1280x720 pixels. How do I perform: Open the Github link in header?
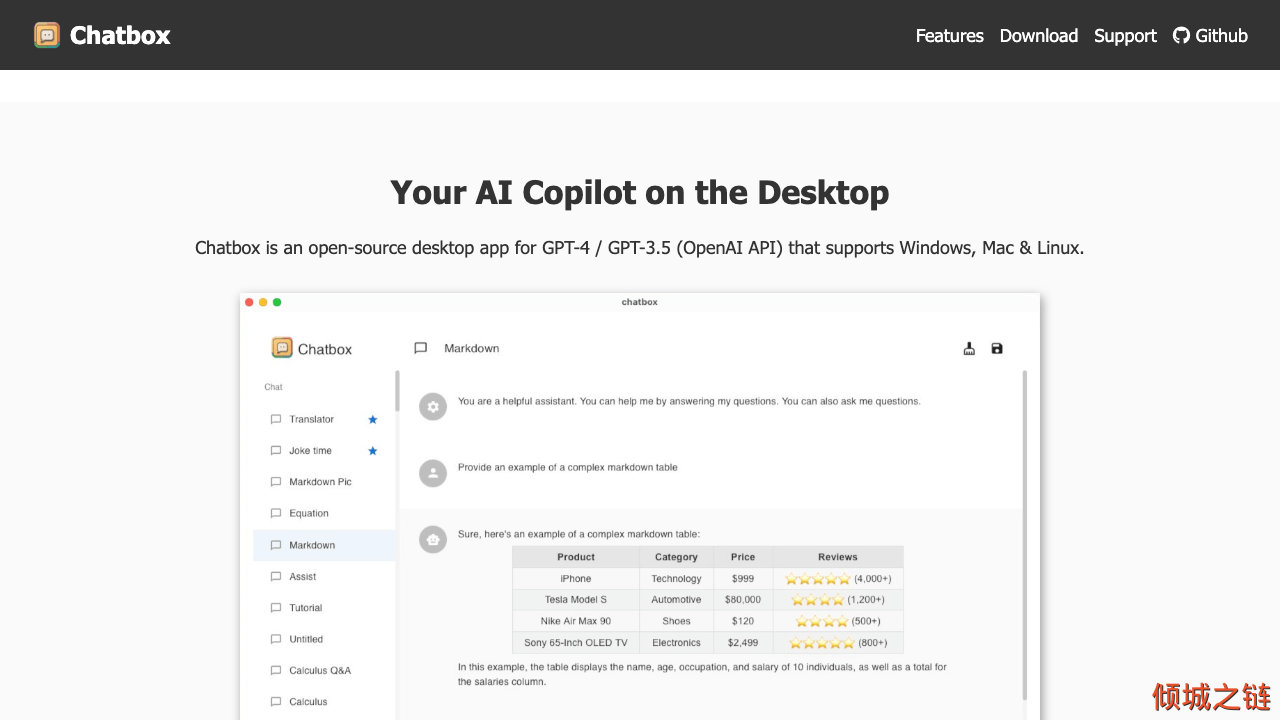click(x=1210, y=35)
